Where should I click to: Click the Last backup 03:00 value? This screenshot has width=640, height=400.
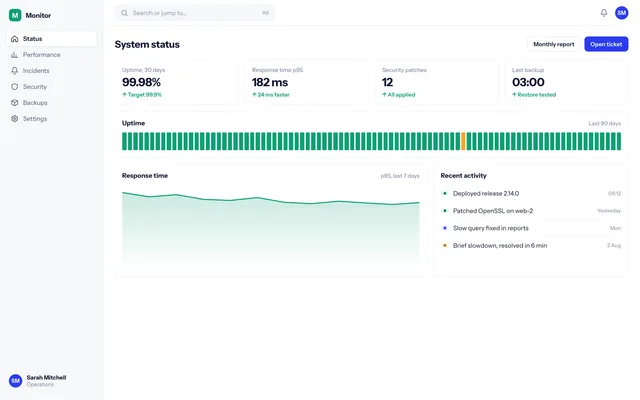(528, 82)
